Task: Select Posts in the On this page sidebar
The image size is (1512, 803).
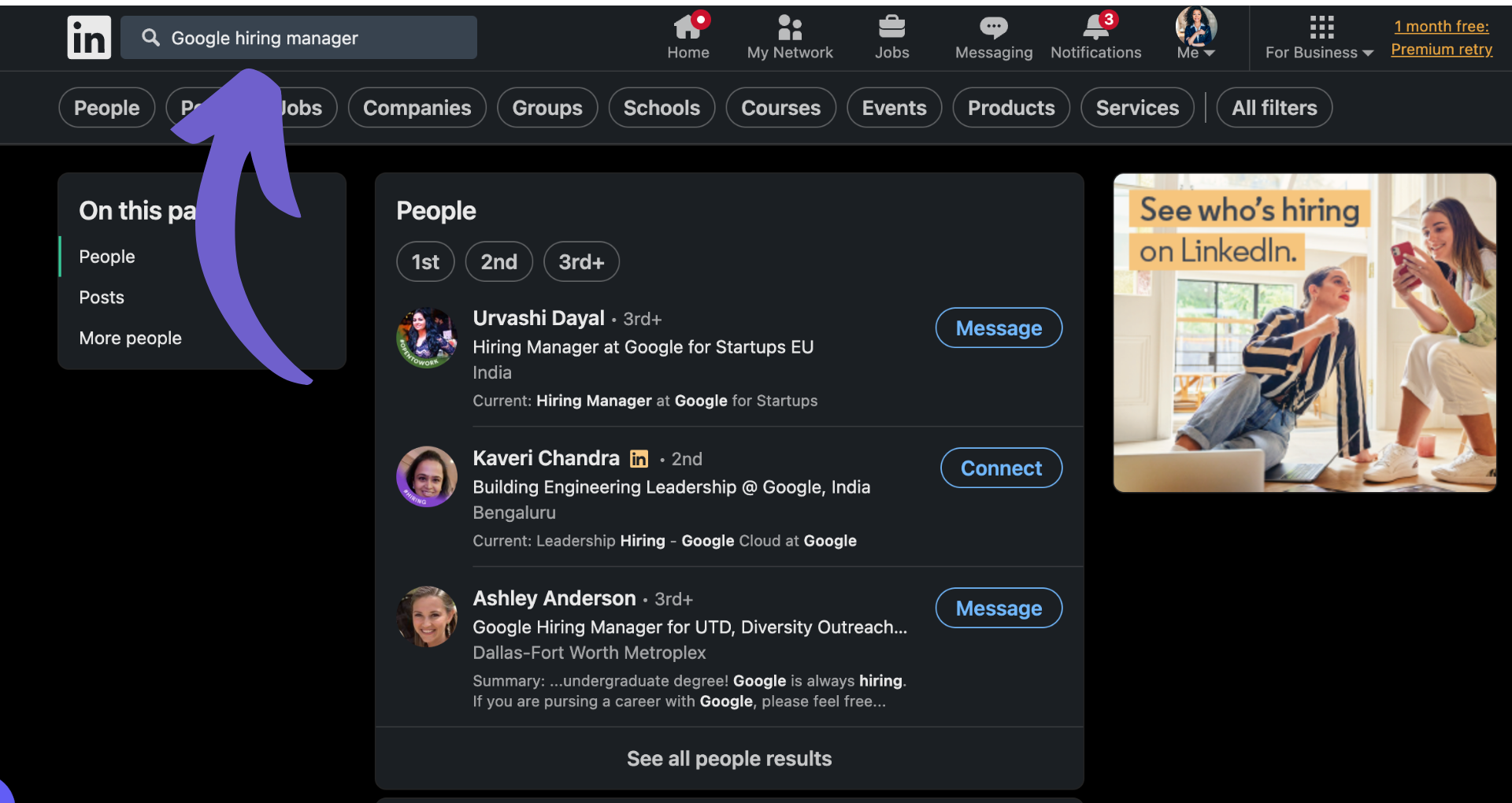Action: pyautogui.click(x=101, y=297)
